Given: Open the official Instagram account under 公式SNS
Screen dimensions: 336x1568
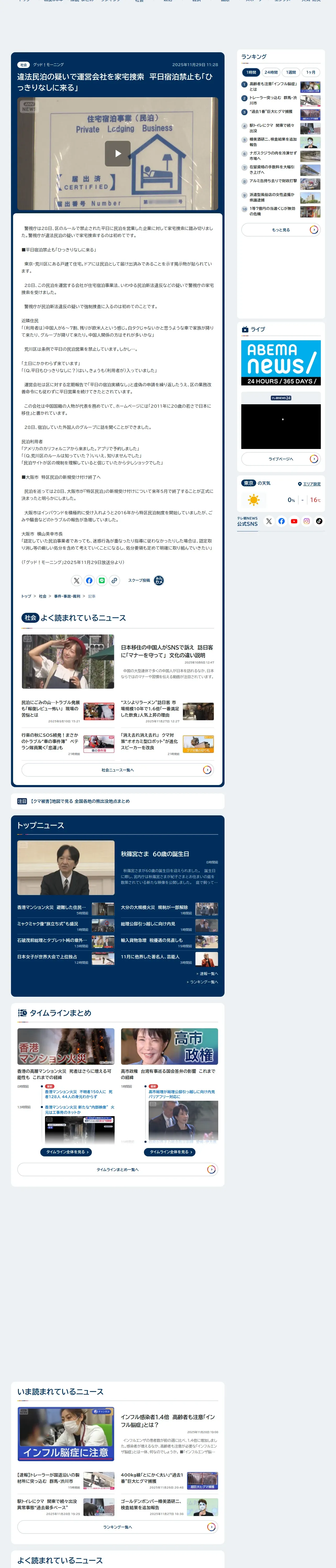Looking at the screenshot, I should point(307,521).
